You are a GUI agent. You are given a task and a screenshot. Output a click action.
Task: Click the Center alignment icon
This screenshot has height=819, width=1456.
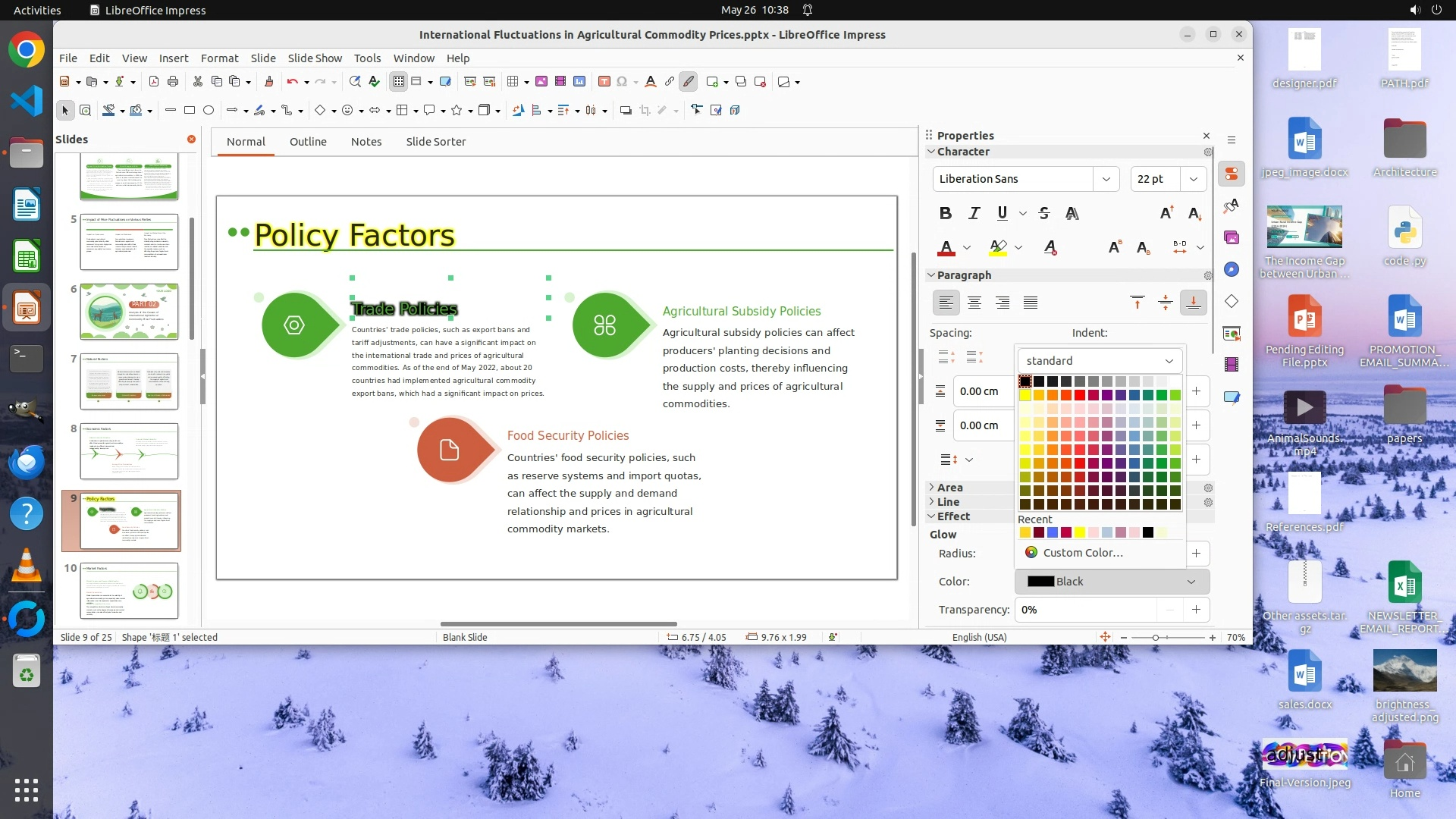pyautogui.click(x=974, y=303)
